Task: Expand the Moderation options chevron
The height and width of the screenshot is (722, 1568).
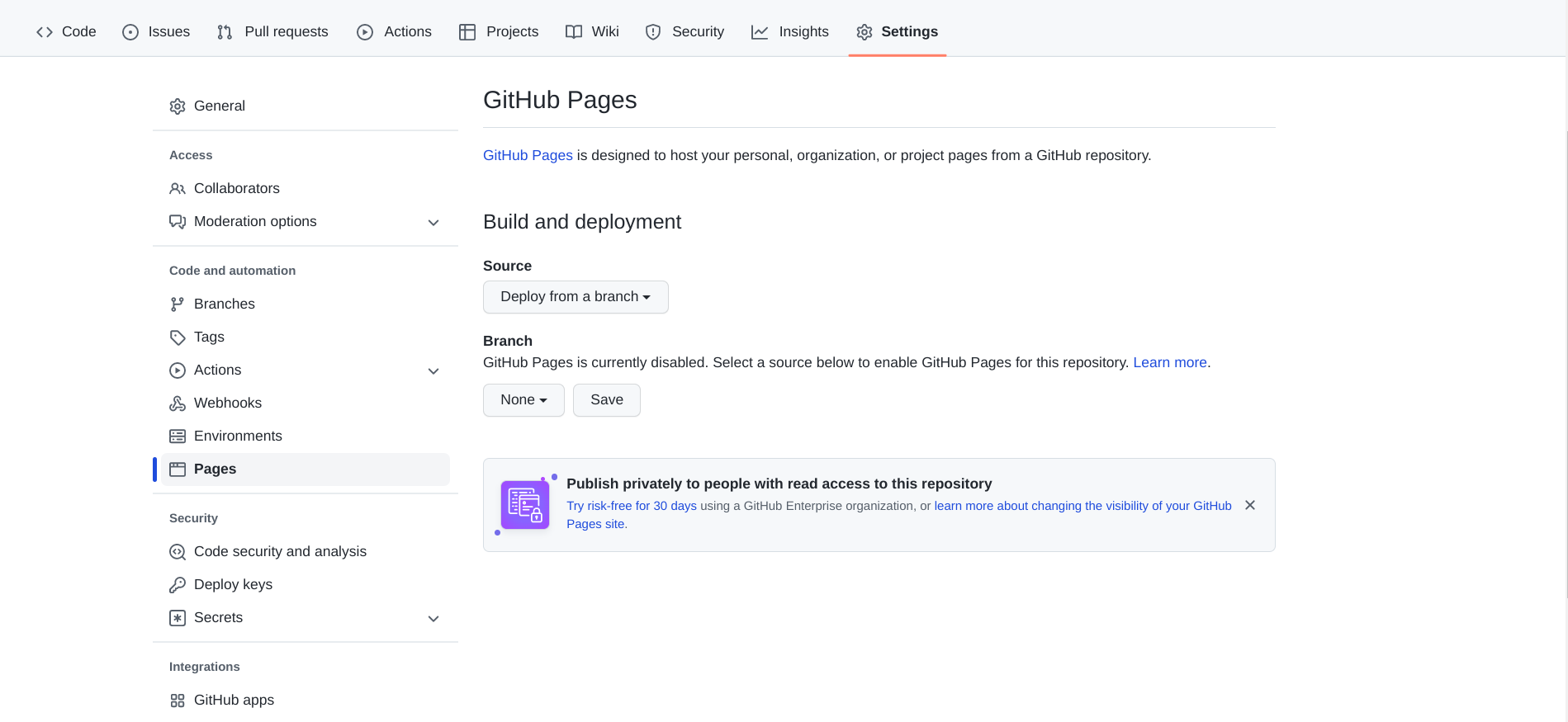Action: click(x=433, y=223)
